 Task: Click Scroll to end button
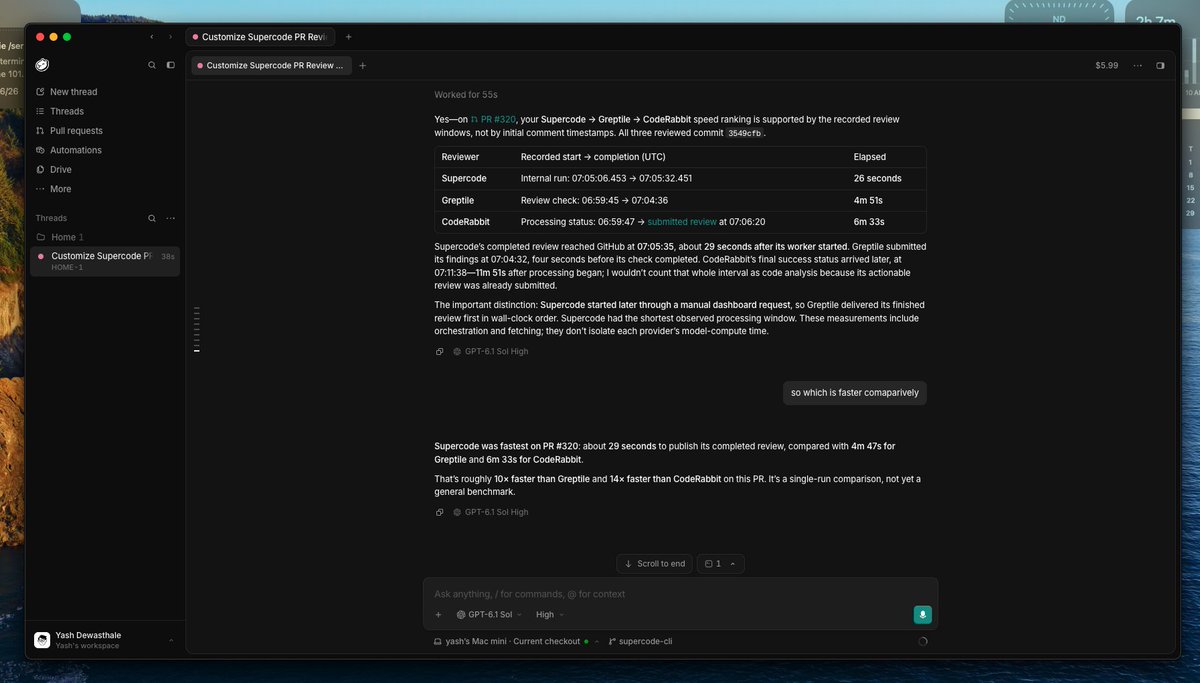pos(654,564)
